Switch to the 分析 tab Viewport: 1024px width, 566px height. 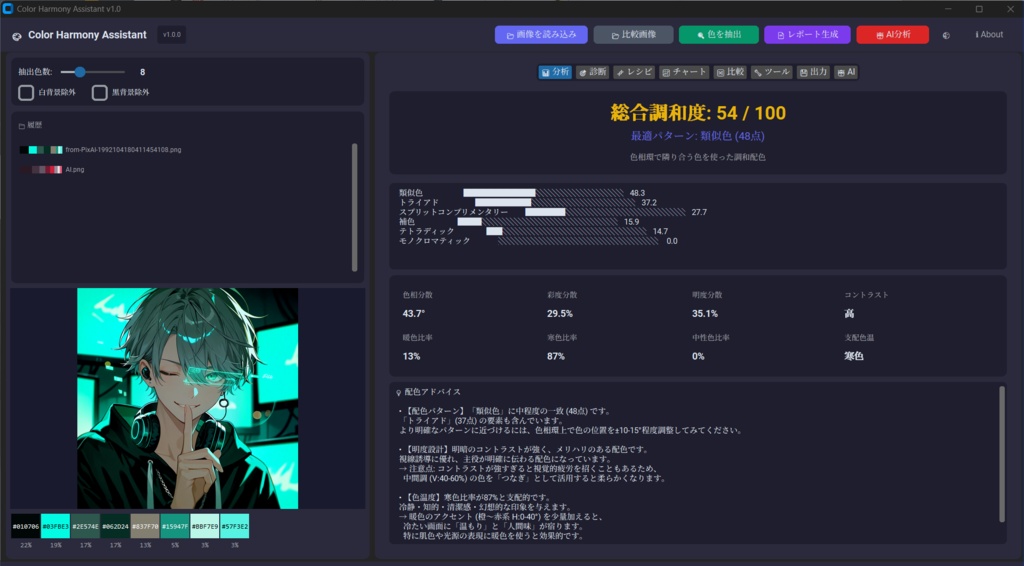[x=555, y=72]
